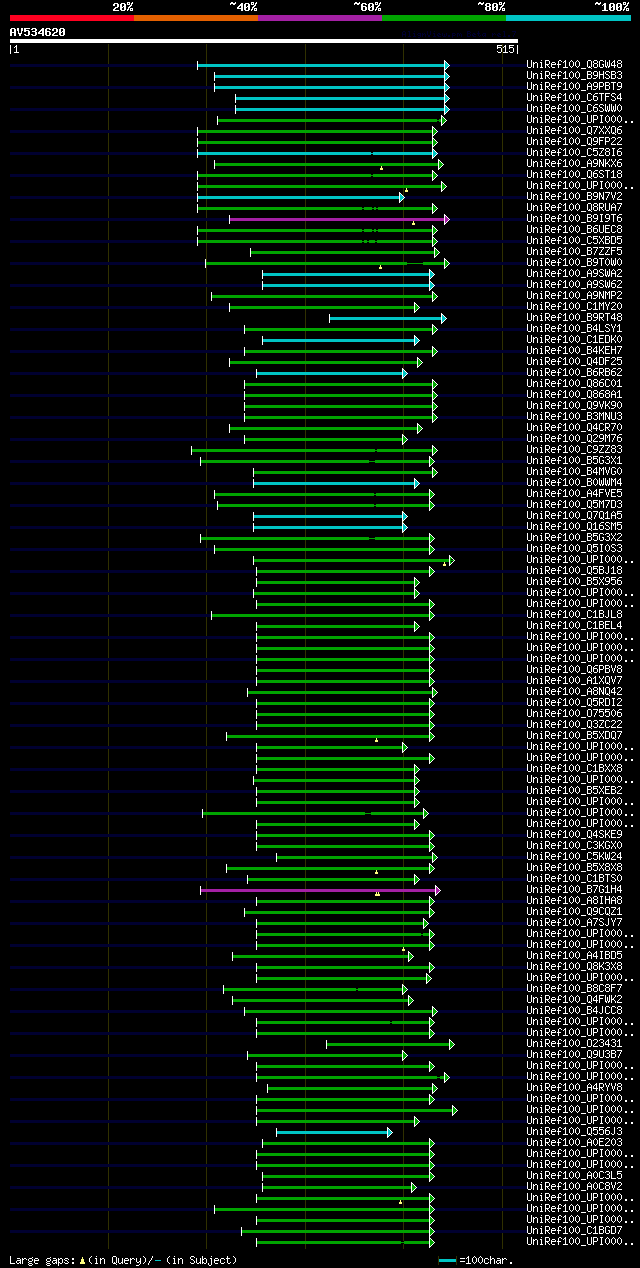The height and width of the screenshot is (1268, 640).
Task: Select the UniRef100_A8NQ42 label
Action: tap(575, 691)
